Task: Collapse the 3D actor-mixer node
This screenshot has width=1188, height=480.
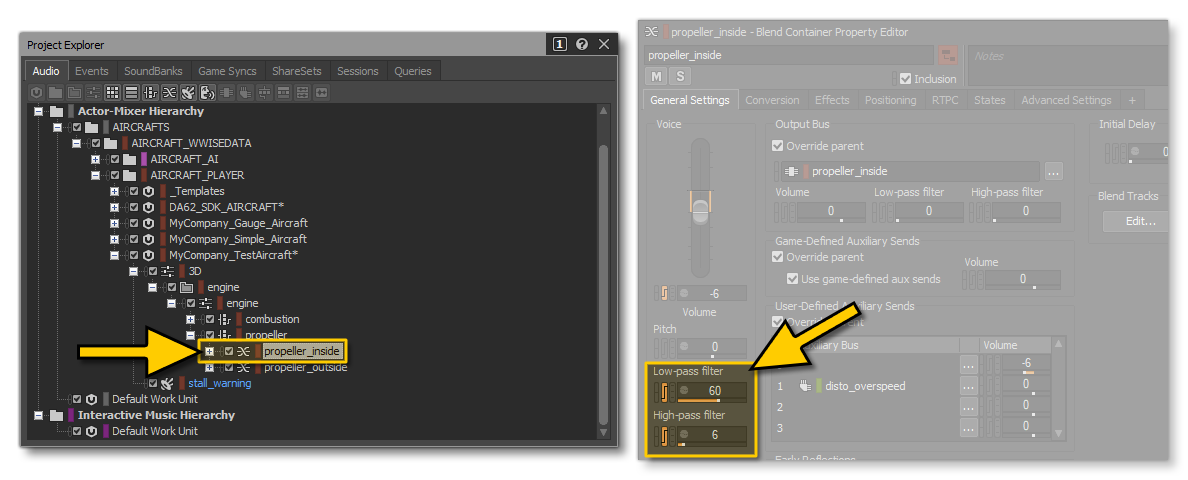Action: [133, 271]
